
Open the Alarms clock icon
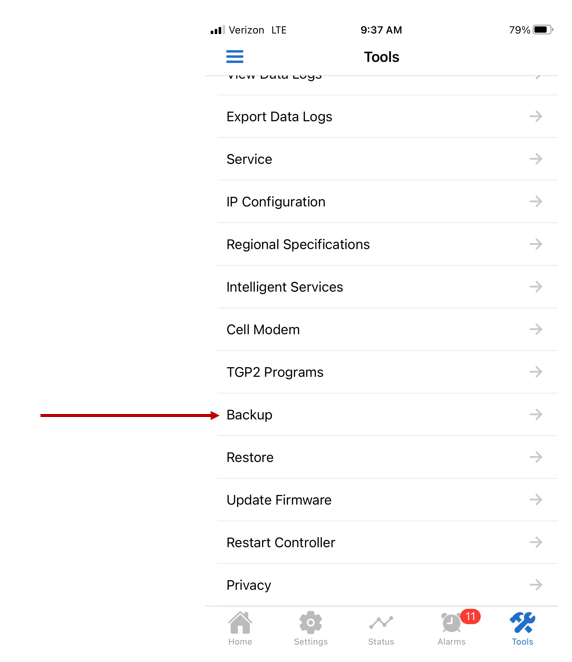pyautogui.click(x=451, y=623)
